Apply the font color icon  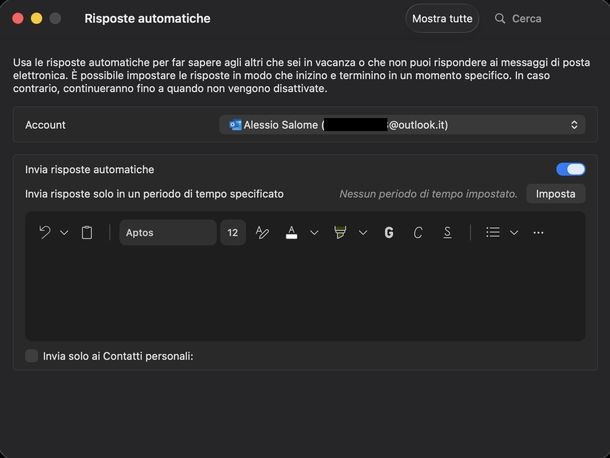(x=291, y=233)
